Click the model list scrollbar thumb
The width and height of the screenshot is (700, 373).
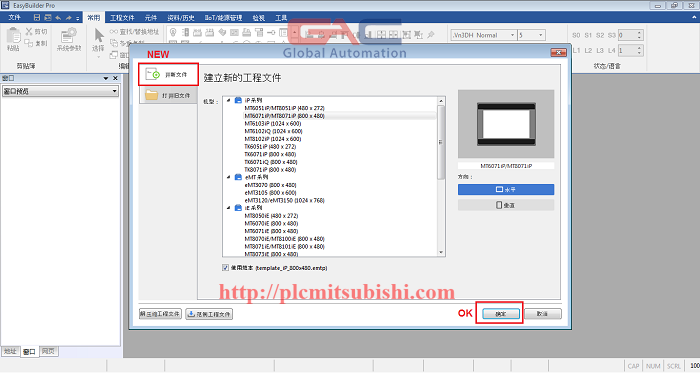pyautogui.click(x=441, y=142)
